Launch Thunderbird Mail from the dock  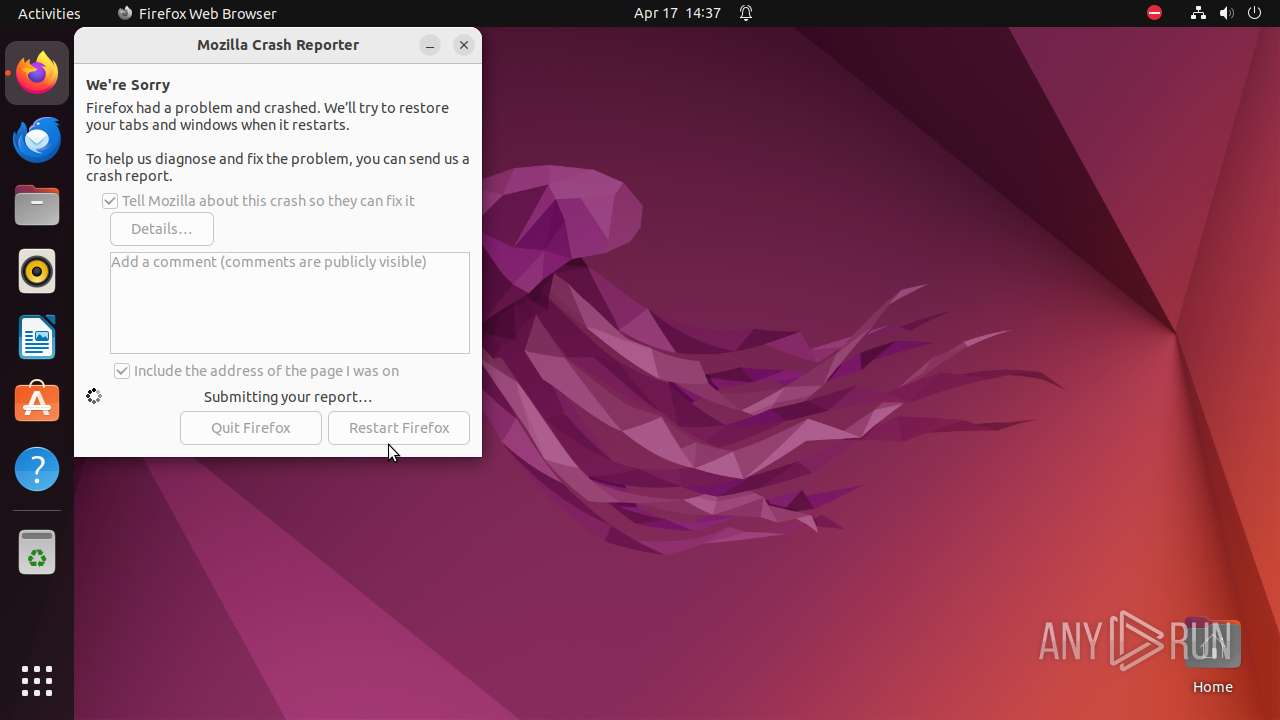point(37,139)
